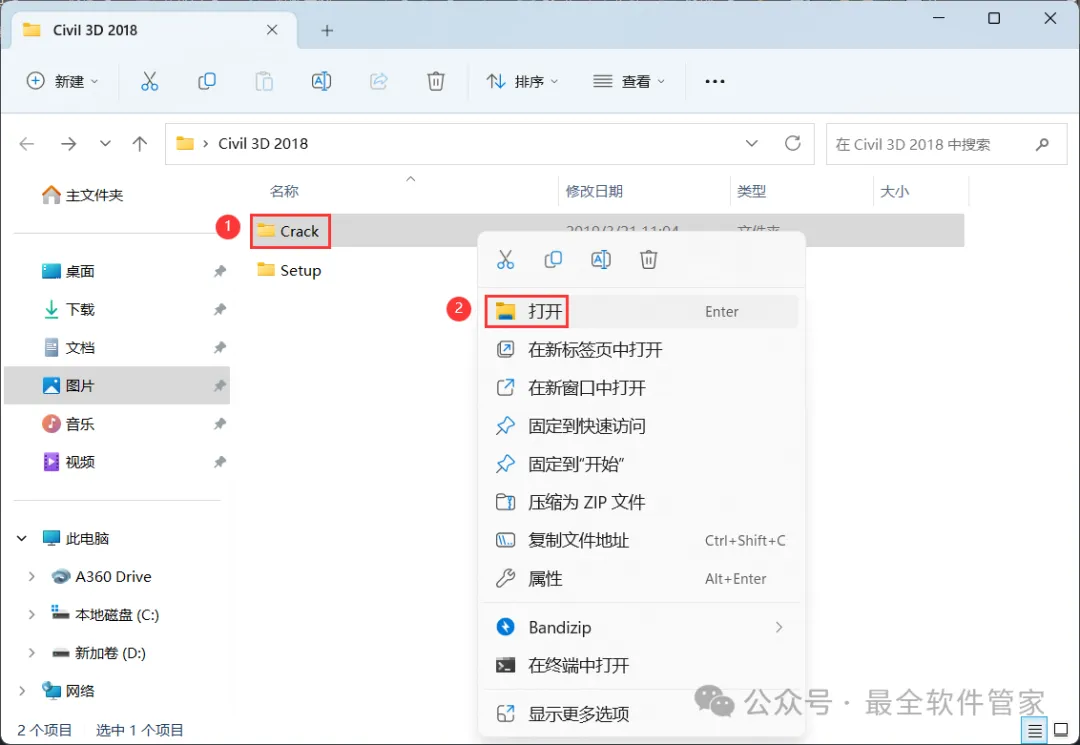Choose 在新窗口中打开
The width and height of the screenshot is (1080, 745).
(641, 388)
